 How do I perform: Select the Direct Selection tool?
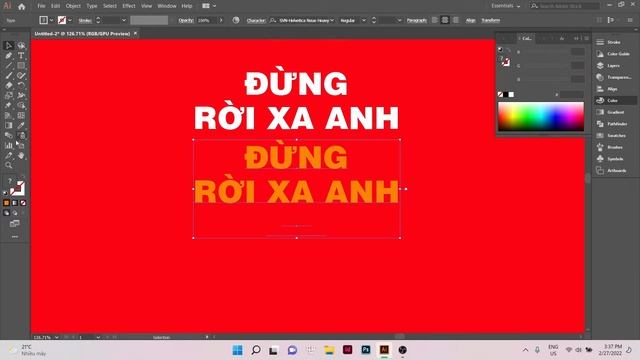(x=21, y=45)
